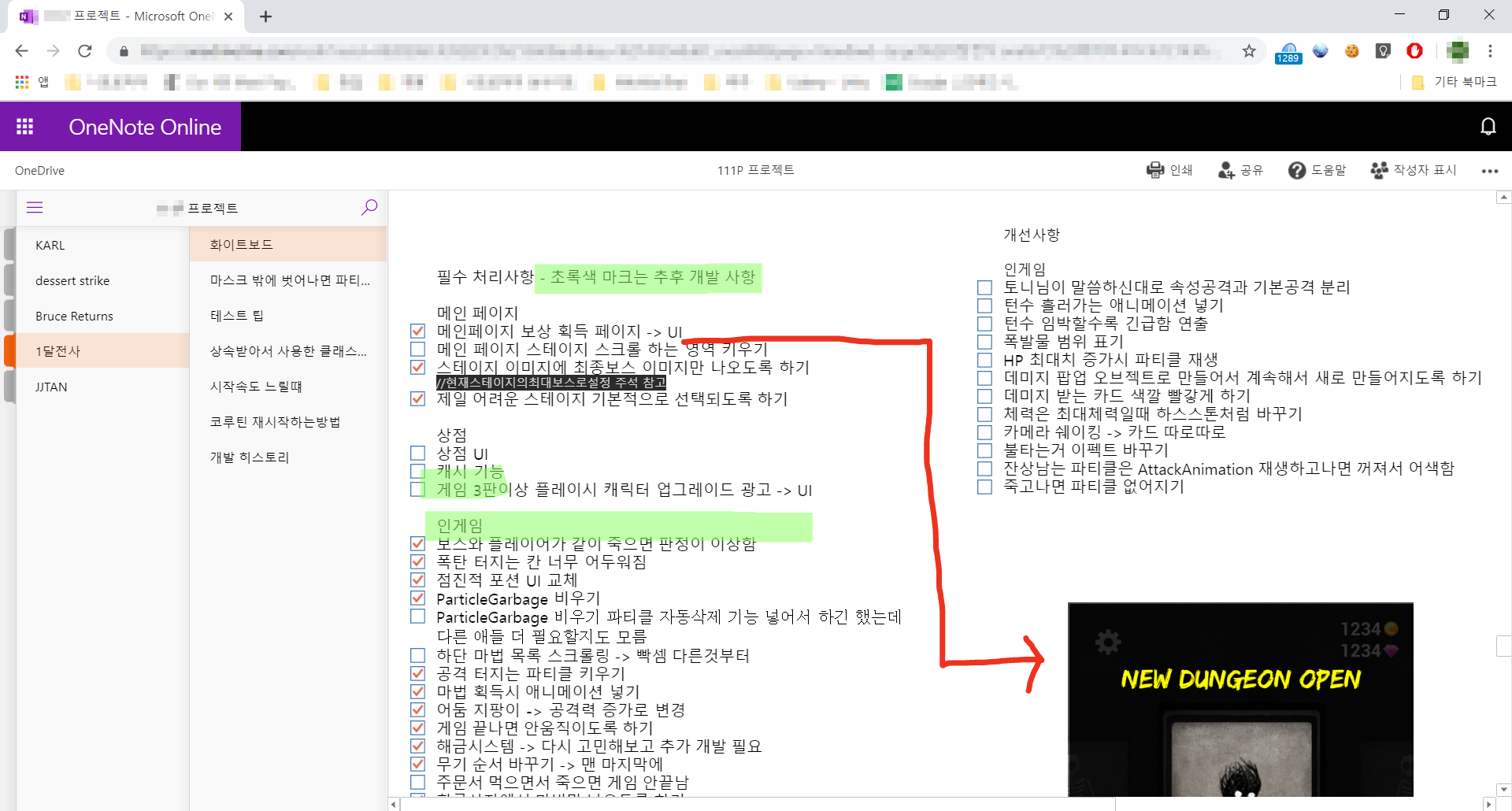Image resolution: width=1512 pixels, height=811 pixels.
Task: Reload the browser page
Action: click(85, 51)
